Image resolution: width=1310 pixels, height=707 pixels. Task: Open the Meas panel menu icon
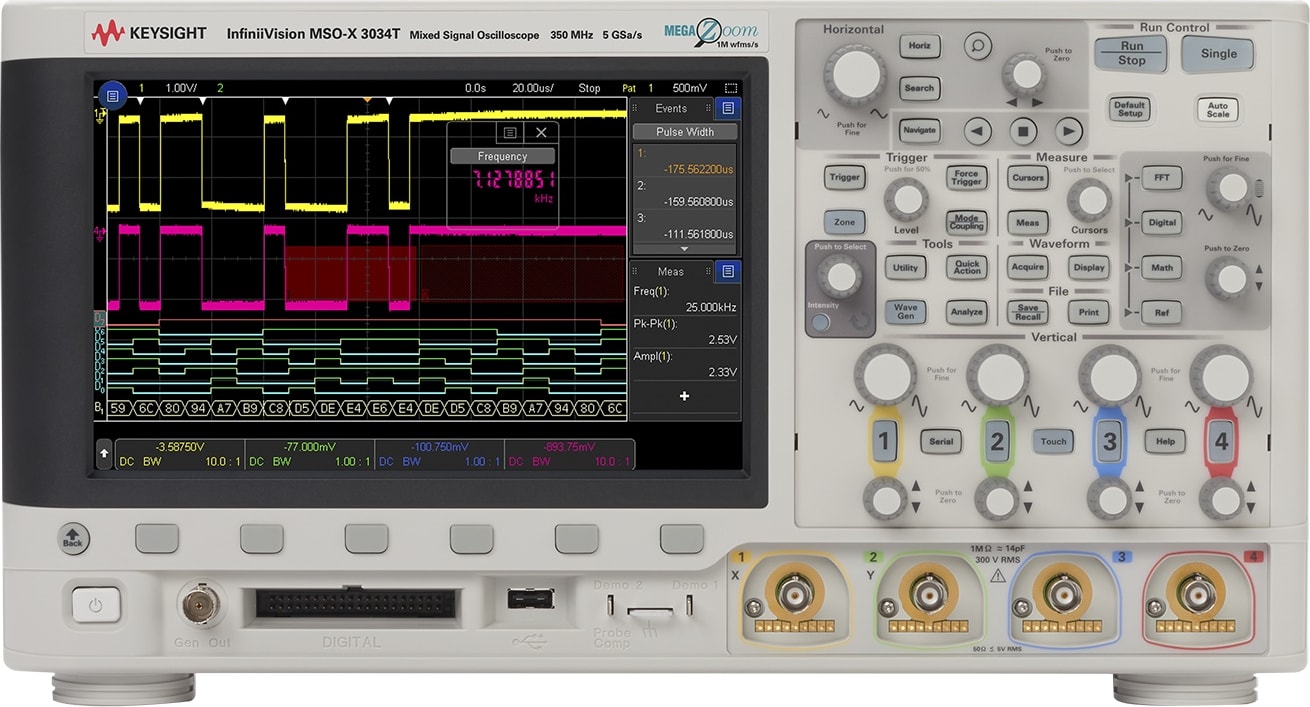728,271
